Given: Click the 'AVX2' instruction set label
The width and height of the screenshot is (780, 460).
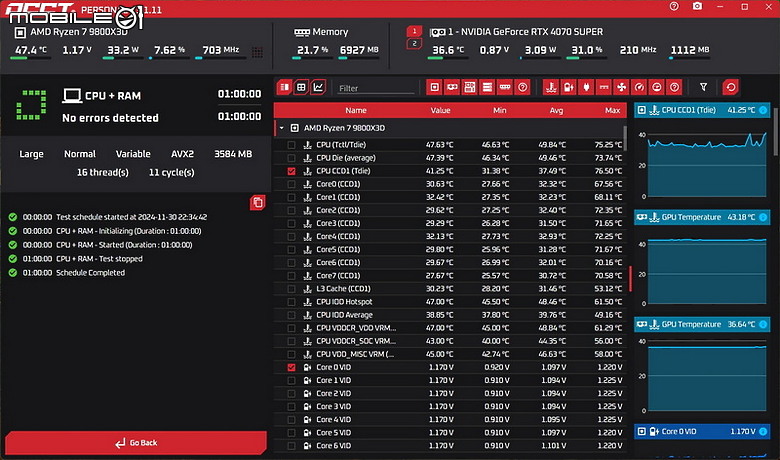Looking at the screenshot, I should (182, 154).
